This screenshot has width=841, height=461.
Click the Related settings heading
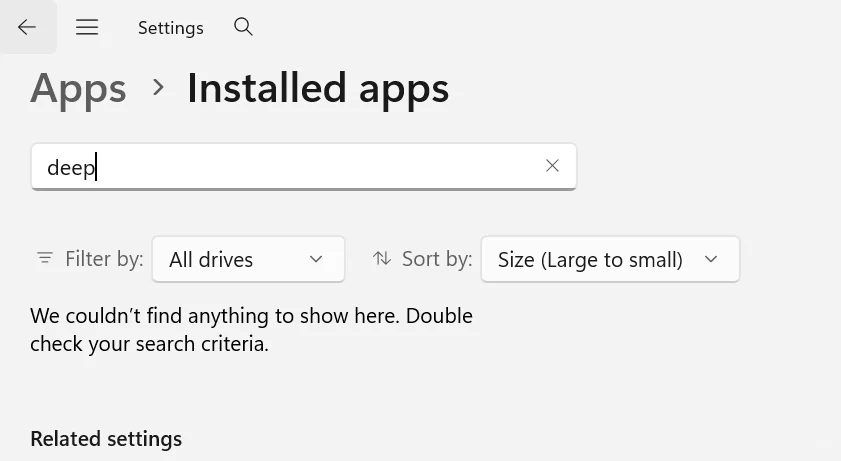point(106,439)
